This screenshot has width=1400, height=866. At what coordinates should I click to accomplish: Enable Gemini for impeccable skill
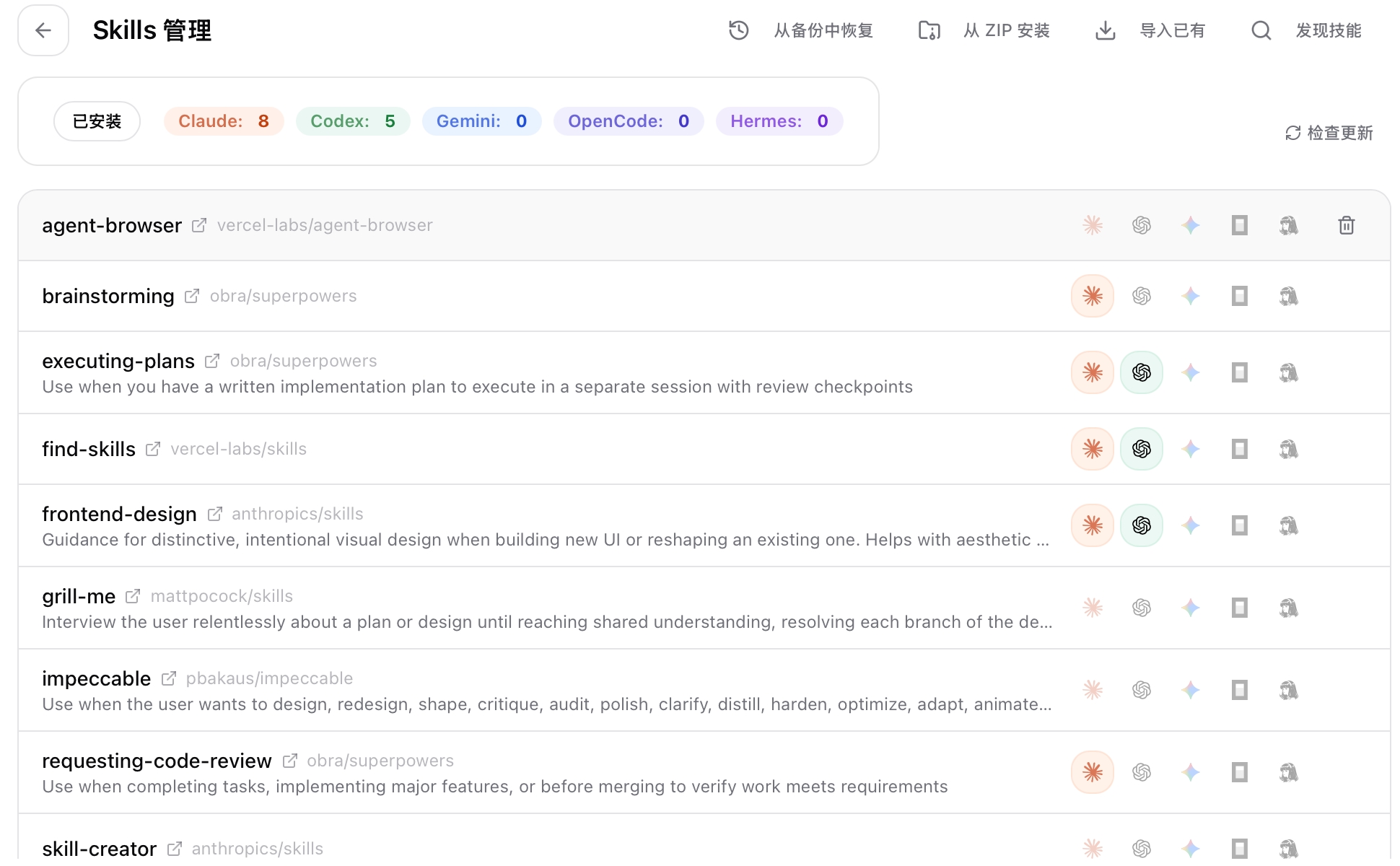pyautogui.click(x=1191, y=690)
